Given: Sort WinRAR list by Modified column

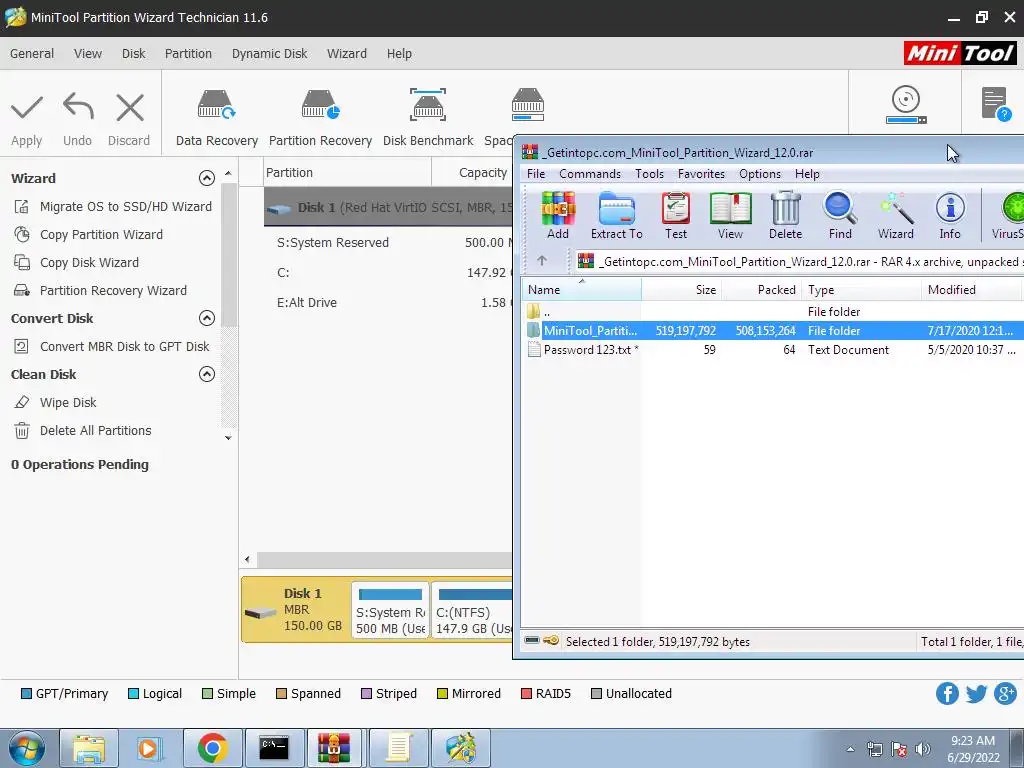Looking at the screenshot, I should [x=972, y=289].
